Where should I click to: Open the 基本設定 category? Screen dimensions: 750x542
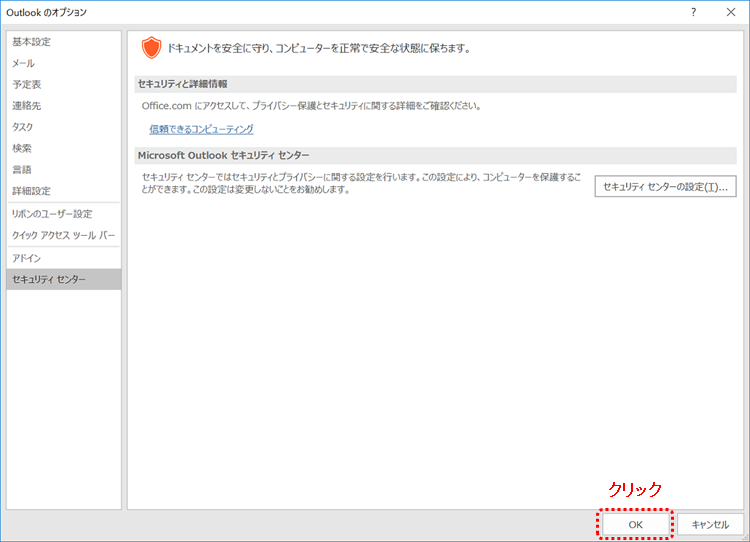coord(64,42)
